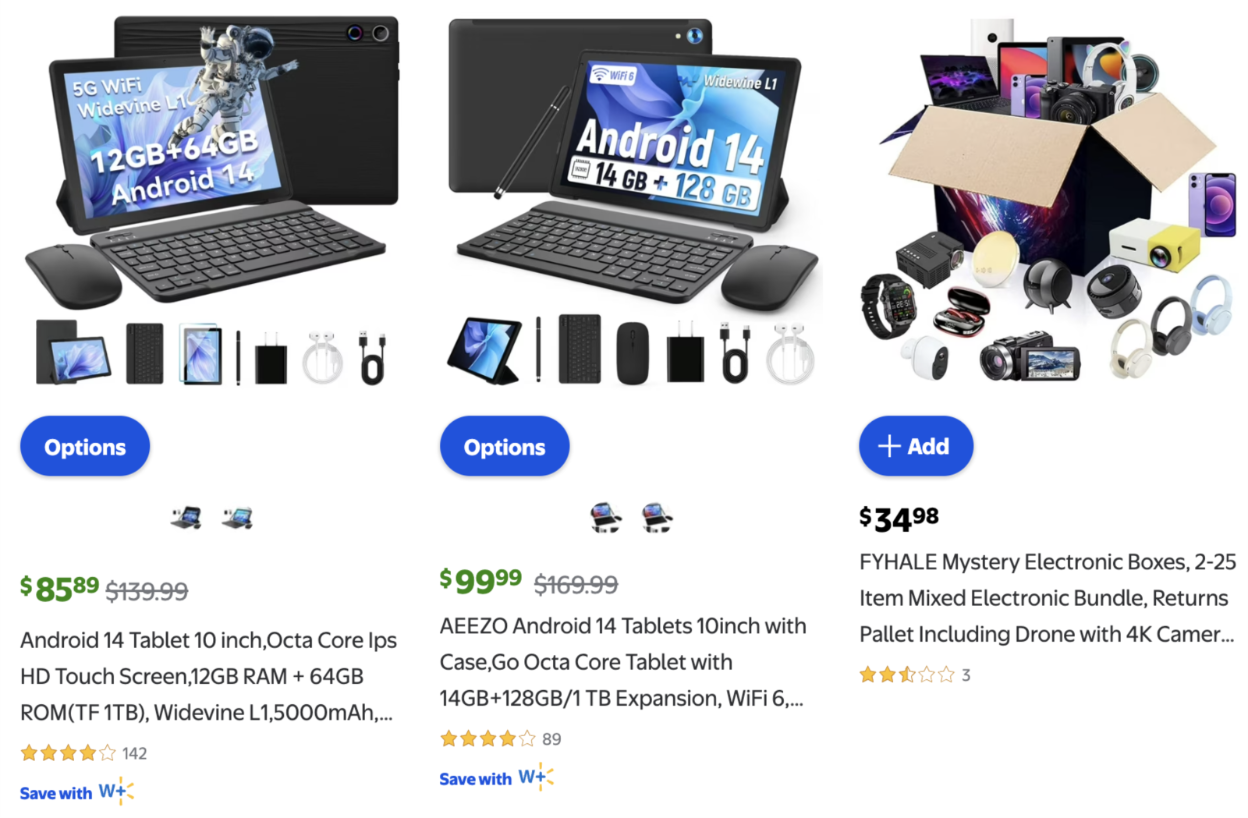Open the 14 GB + 128 GB tablet image
The height and width of the screenshot is (818, 1248).
[x=630, y=201]
